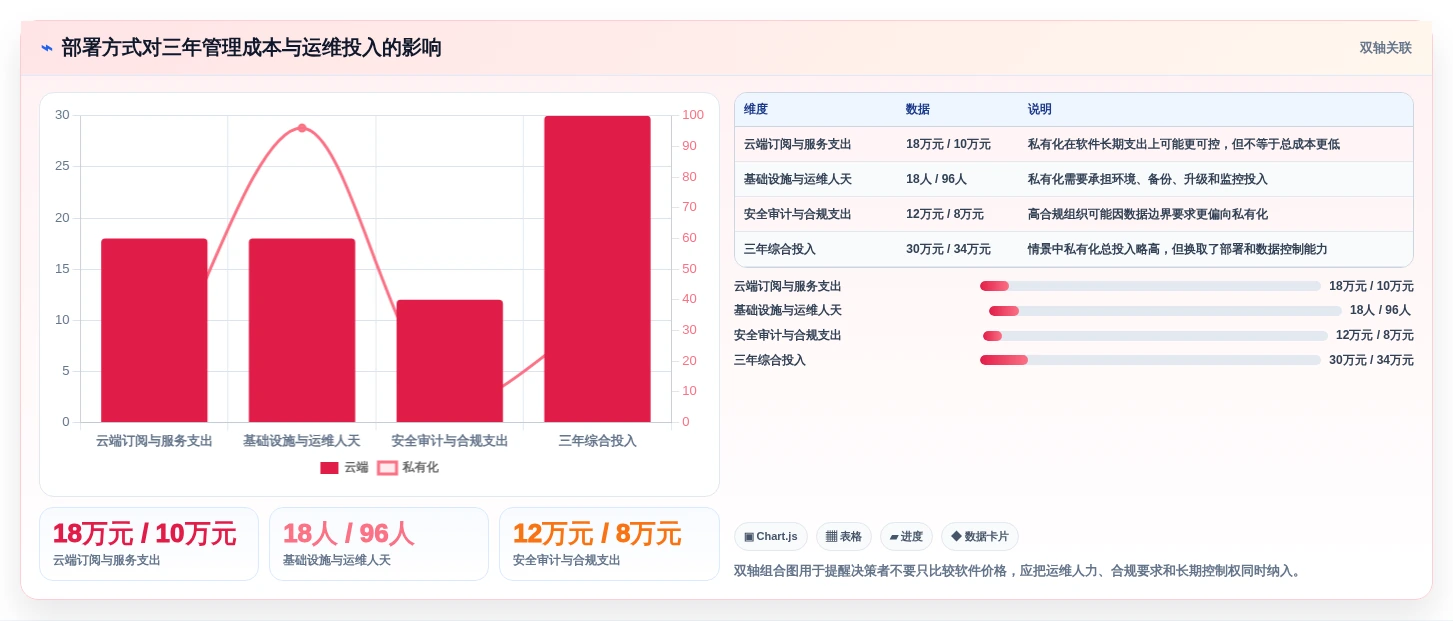Click table cell 三年综合投入

[780, 250]
